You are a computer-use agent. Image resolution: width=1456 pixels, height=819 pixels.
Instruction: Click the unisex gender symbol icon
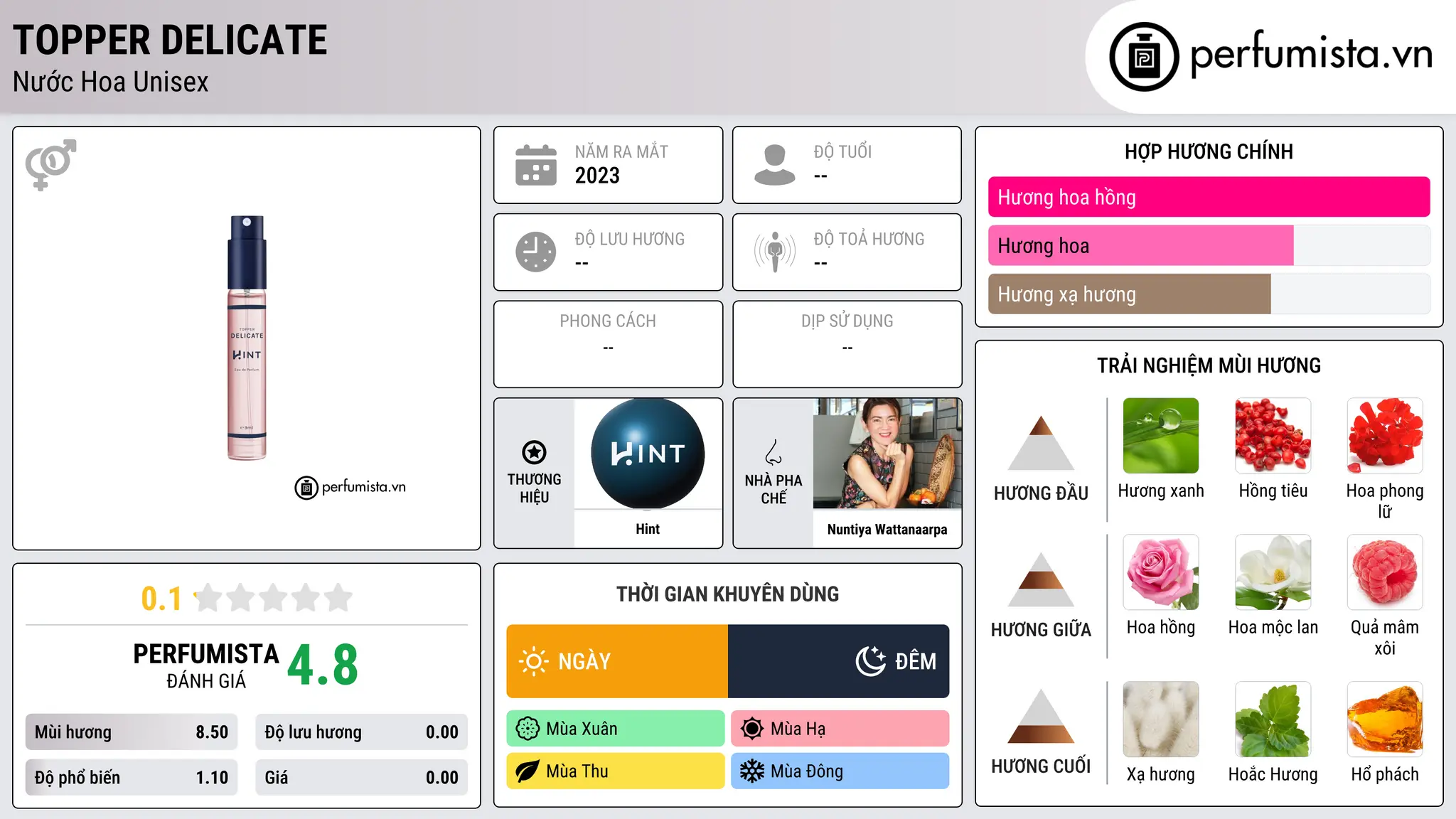pos(50,164)
